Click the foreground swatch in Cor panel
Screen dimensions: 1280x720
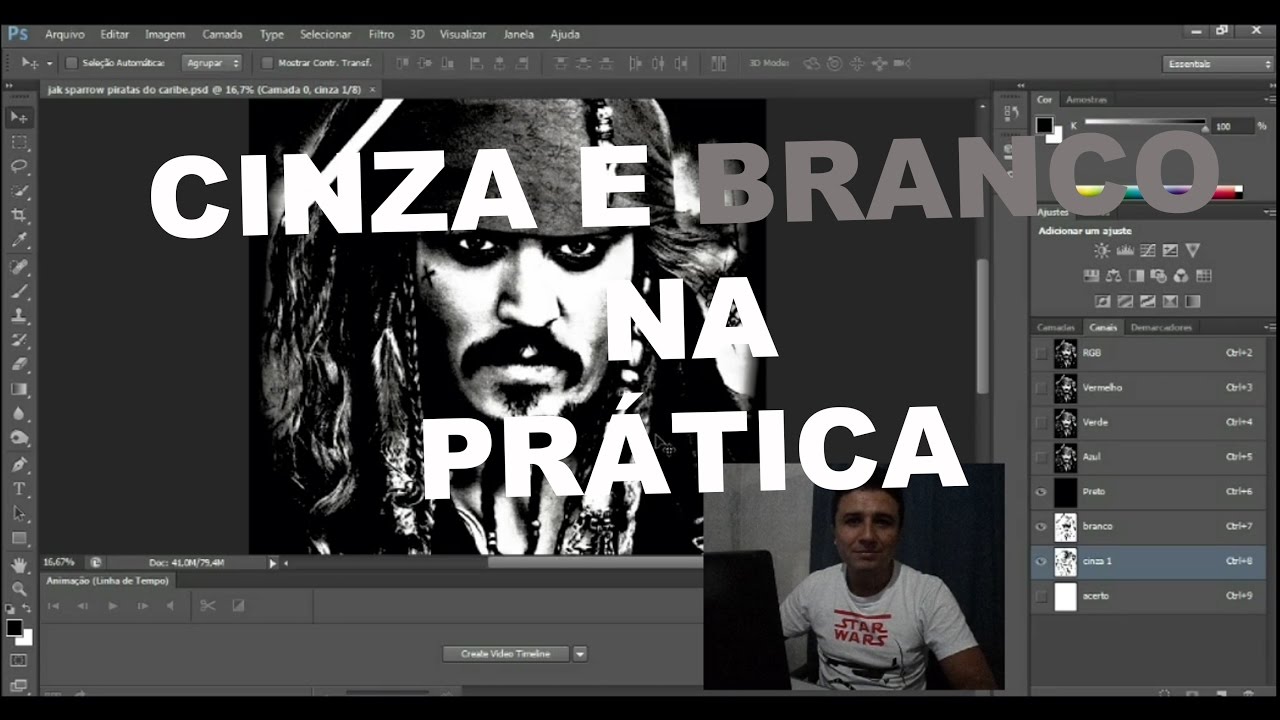coord(1044,125)
